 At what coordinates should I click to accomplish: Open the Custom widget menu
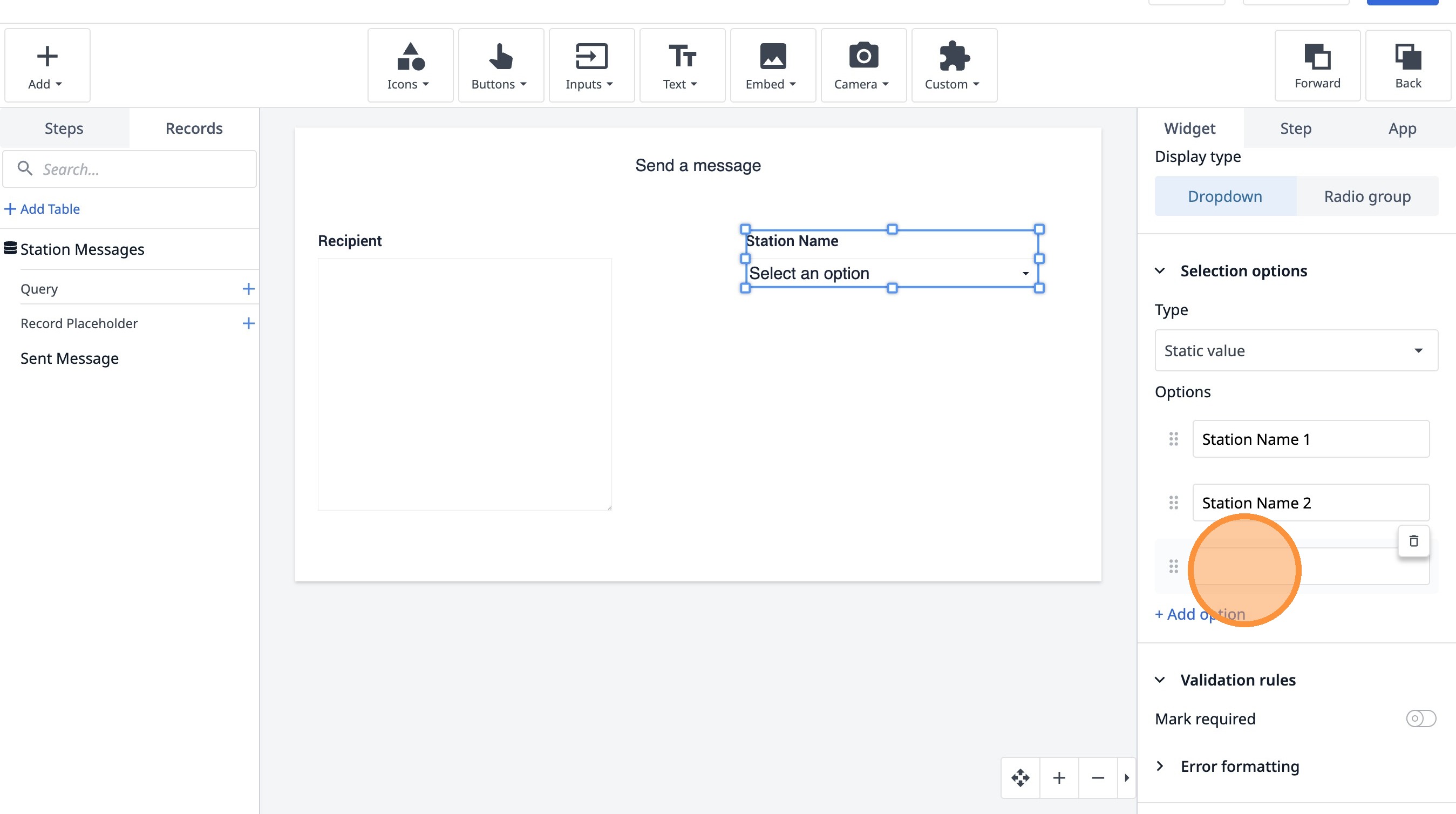[954, 65]
